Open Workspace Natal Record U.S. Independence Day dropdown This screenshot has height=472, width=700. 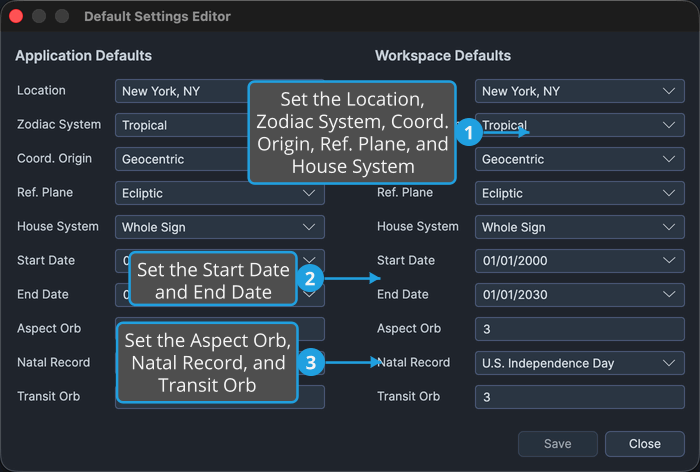tap(579, 363)
